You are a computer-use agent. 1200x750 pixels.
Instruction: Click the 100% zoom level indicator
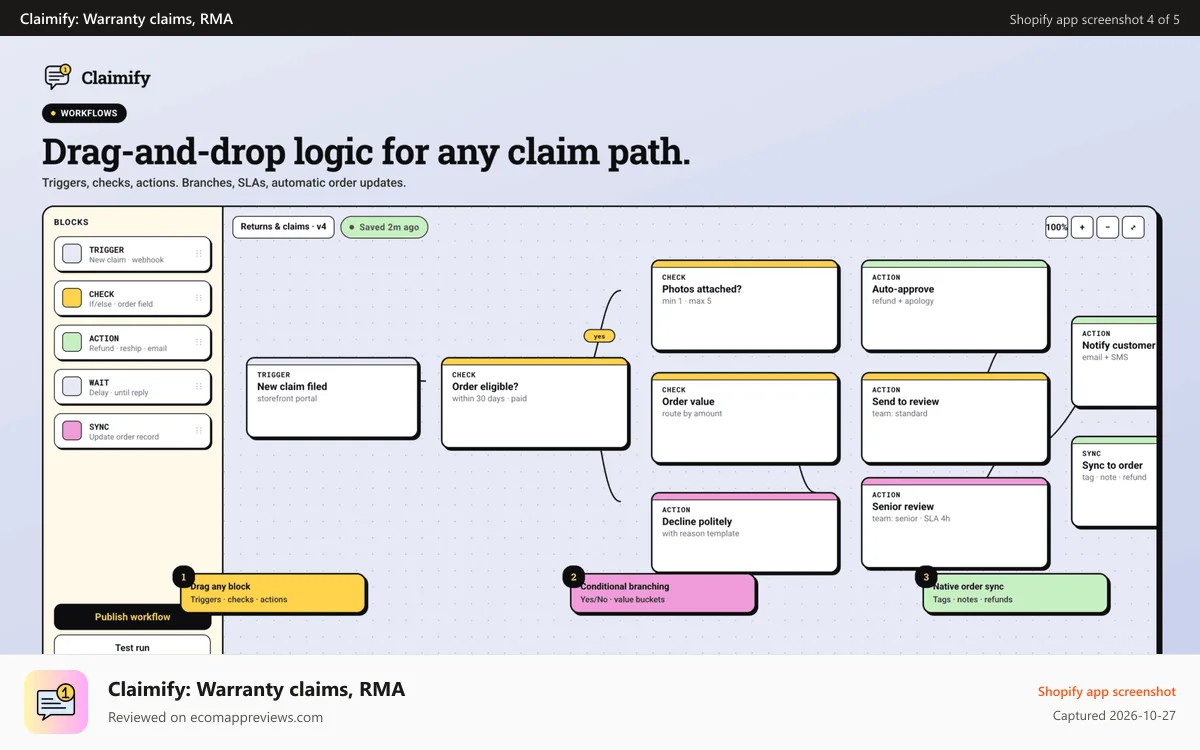coord(1056,228)
